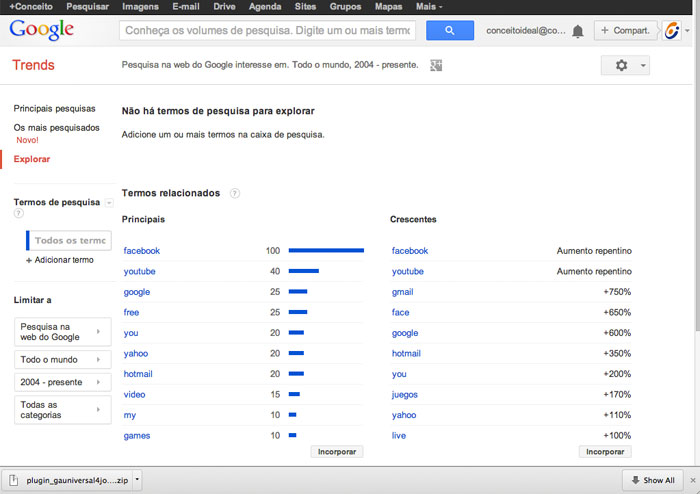Open +Conceito in the top bar
Viewport: 700px width, 494px height.
(x=31, y=7)
